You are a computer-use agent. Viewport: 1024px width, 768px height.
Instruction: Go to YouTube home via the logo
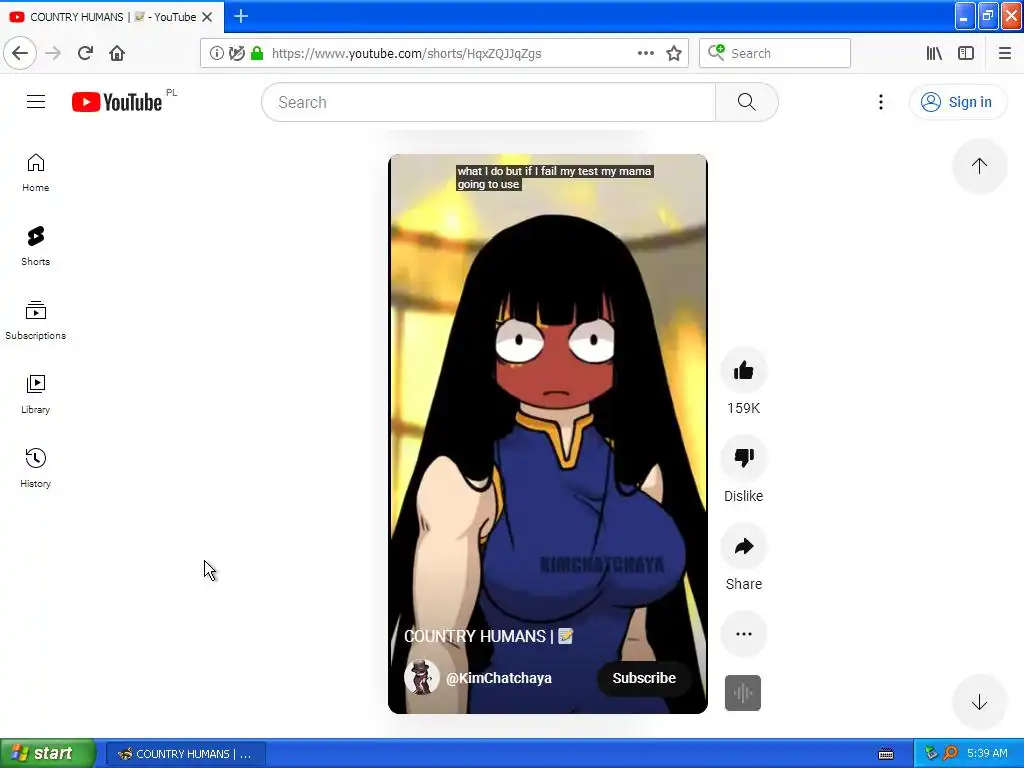point(117,102)
